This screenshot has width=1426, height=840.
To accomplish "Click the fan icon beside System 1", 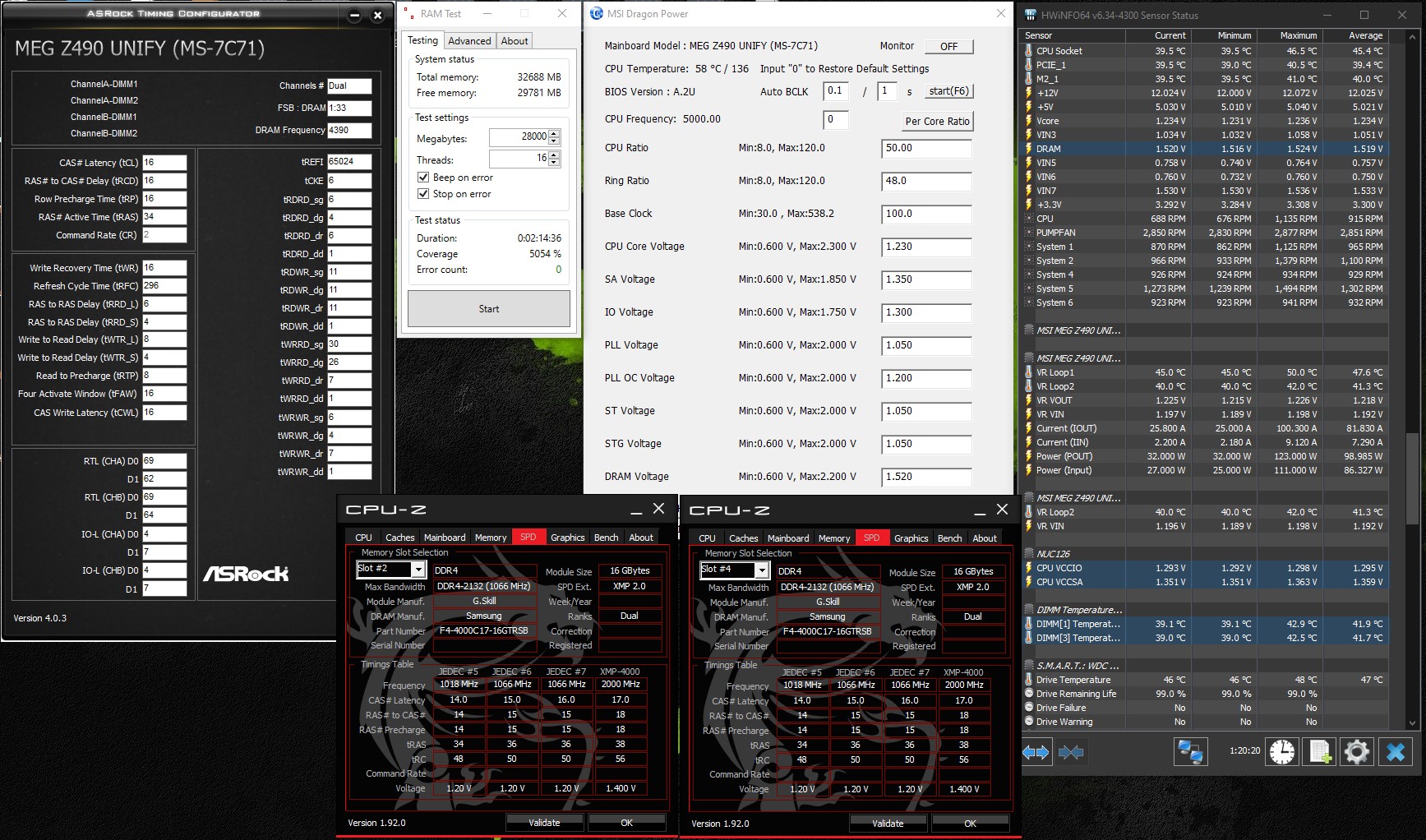I will pos(1029,247).
